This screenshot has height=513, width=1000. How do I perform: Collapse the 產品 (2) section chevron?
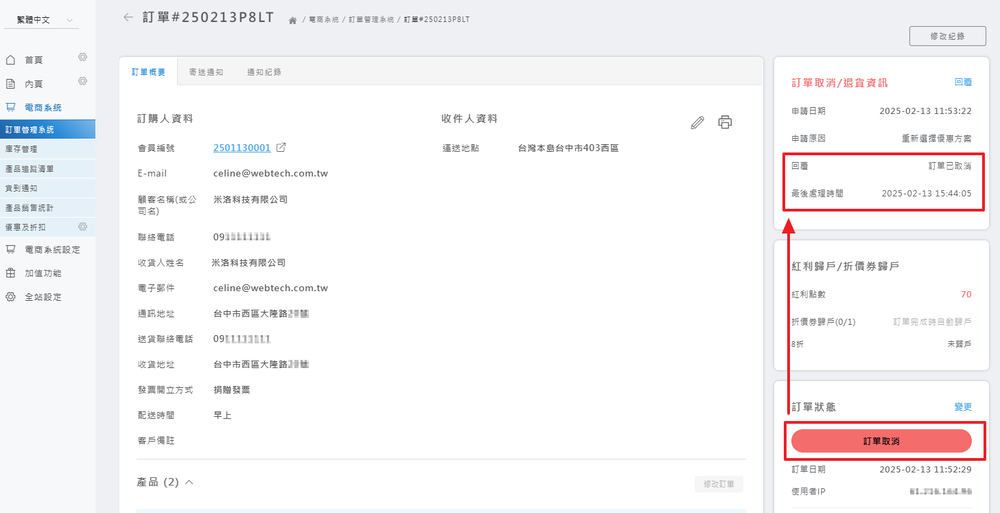(189, 482)
